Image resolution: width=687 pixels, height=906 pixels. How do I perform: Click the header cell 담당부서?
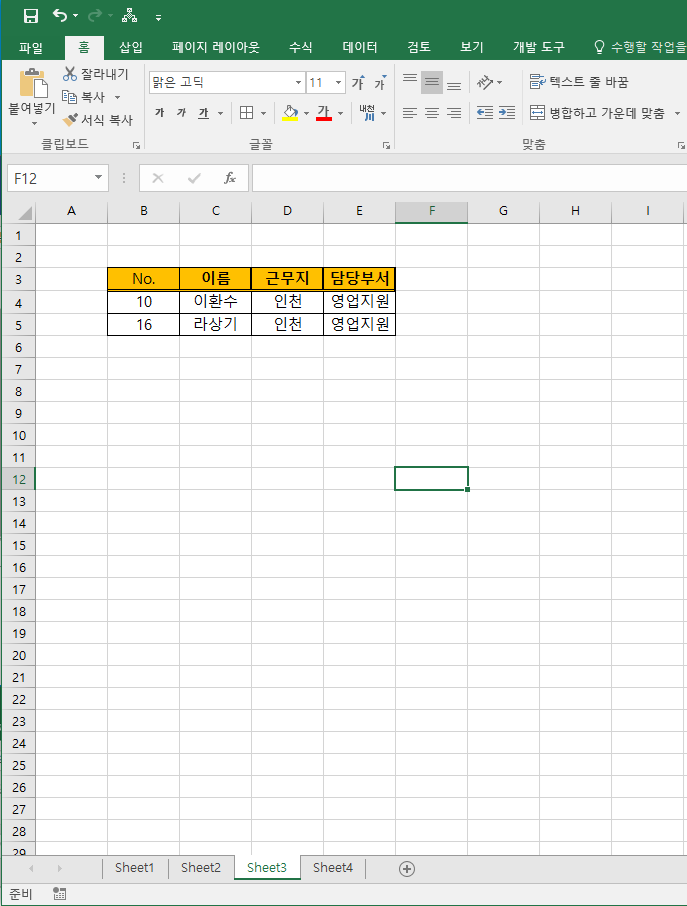[359, 279]
